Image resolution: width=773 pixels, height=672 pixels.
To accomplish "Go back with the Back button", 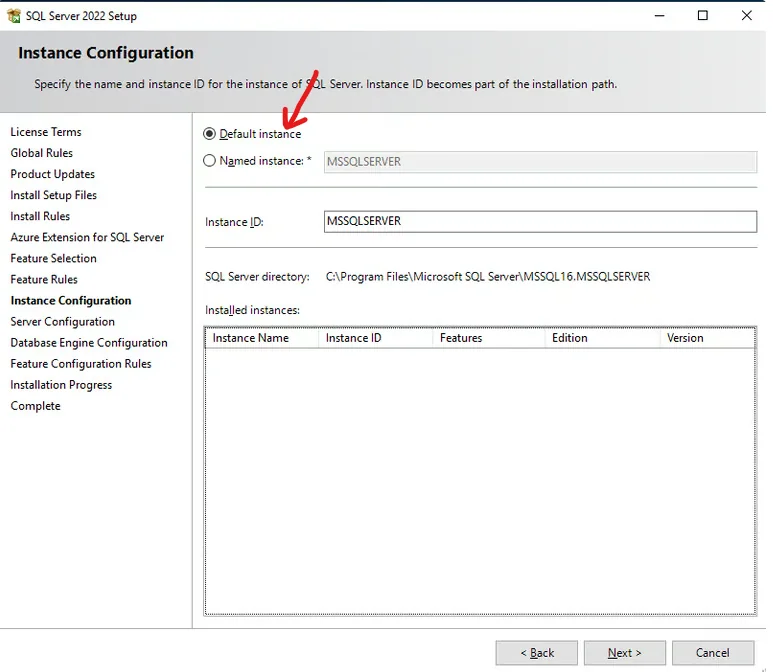I will (537, 653).
